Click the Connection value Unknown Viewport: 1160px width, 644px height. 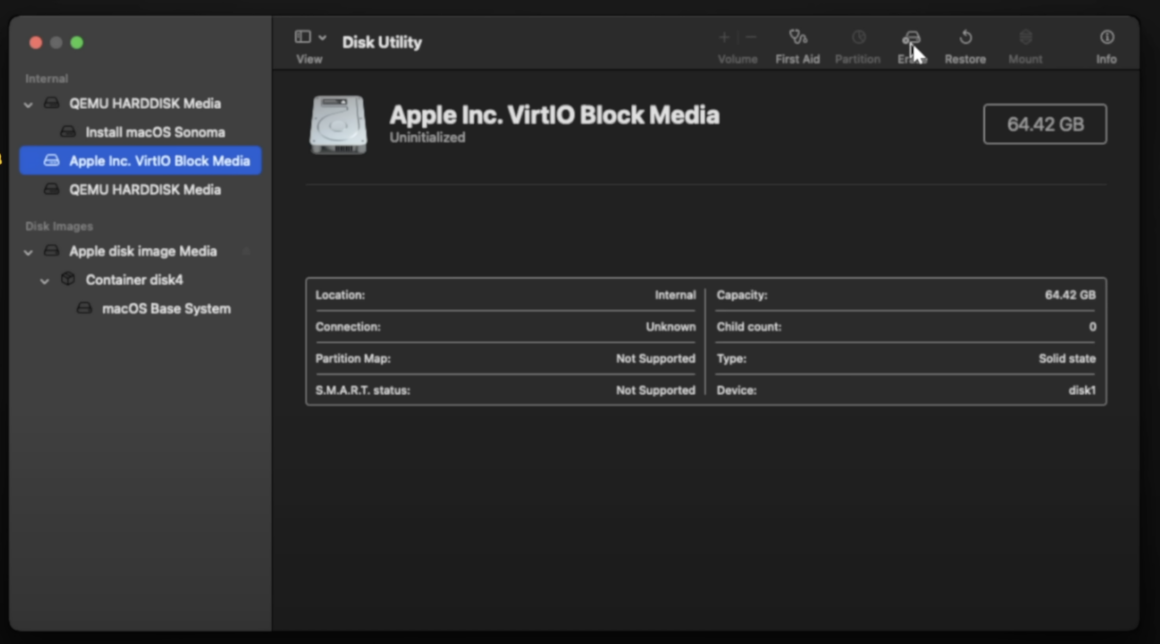pyautogui.click(x=671, y=327)
